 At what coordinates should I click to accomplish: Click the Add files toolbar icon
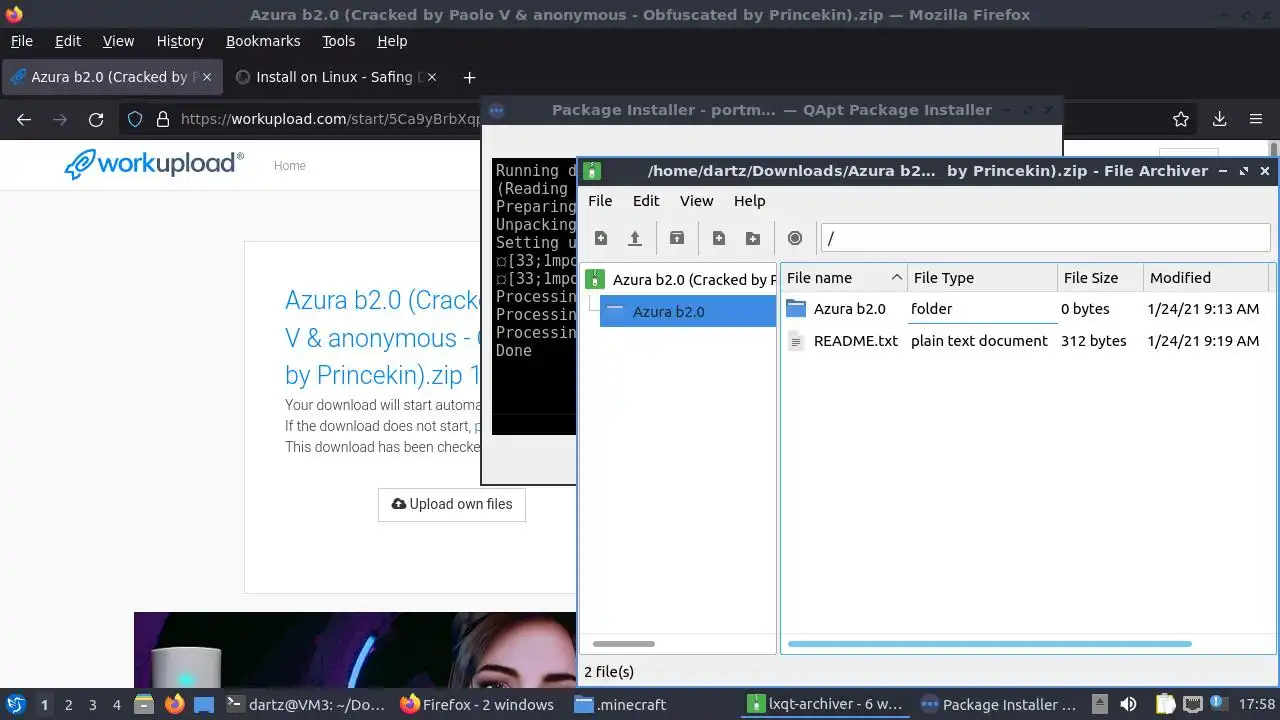(719, 238)
